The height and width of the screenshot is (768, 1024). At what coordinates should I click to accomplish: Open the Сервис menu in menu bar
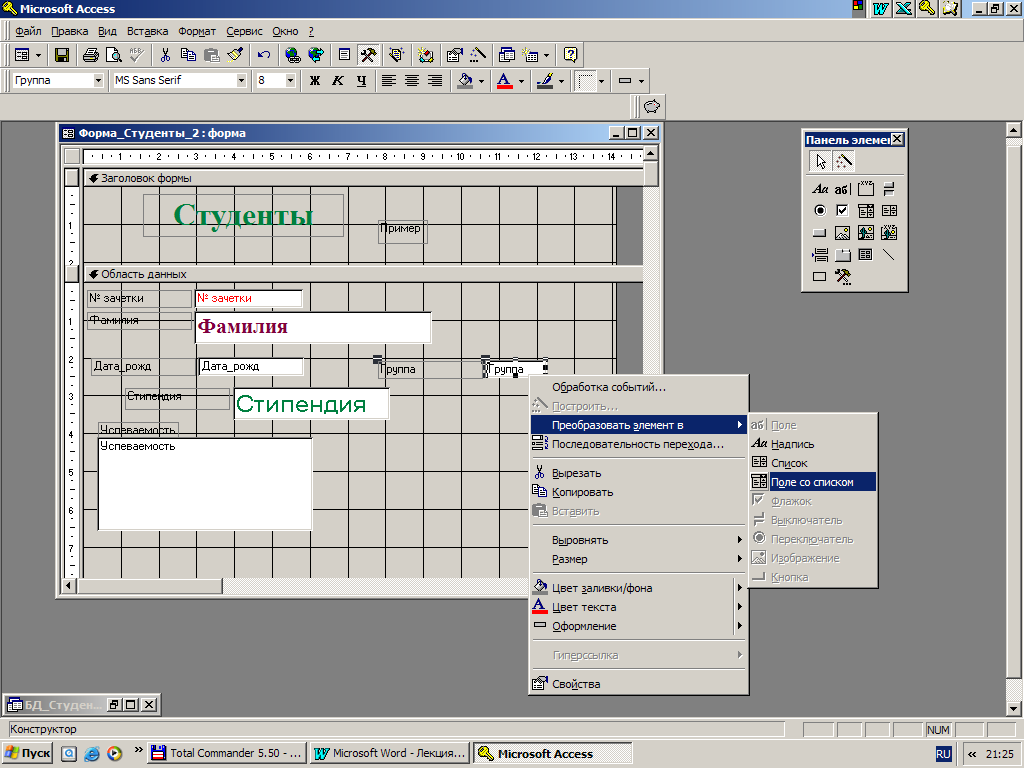click(244, 31)
